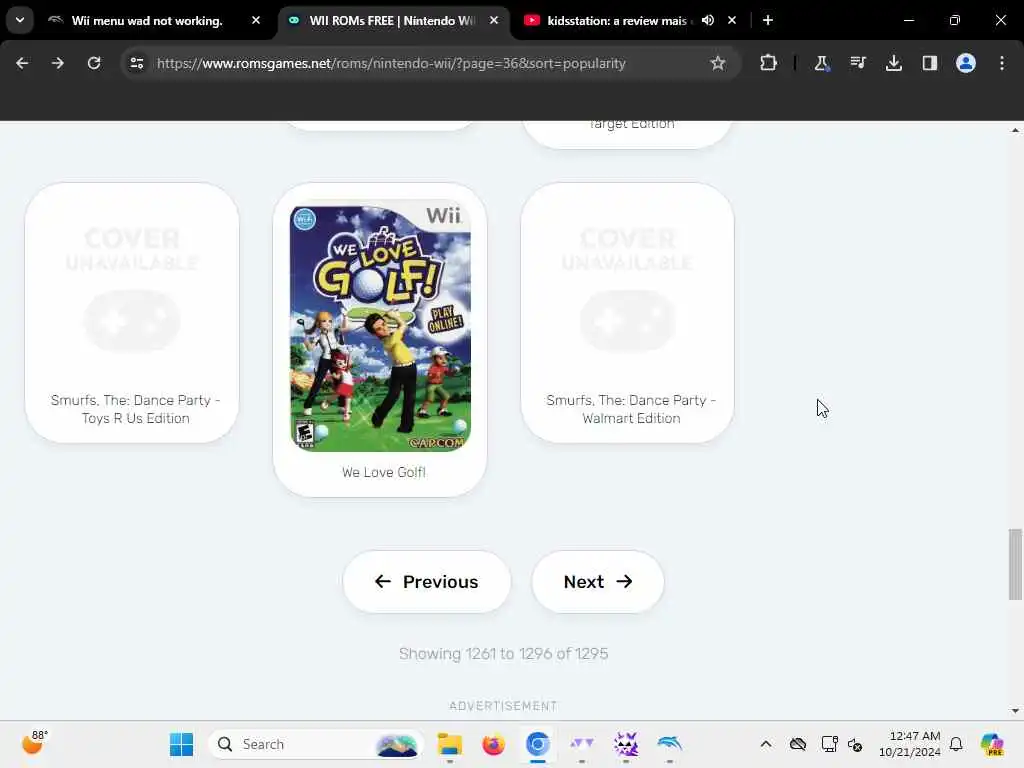
Task: Open media controls icon in toolbar
Action: coord(857,63)
